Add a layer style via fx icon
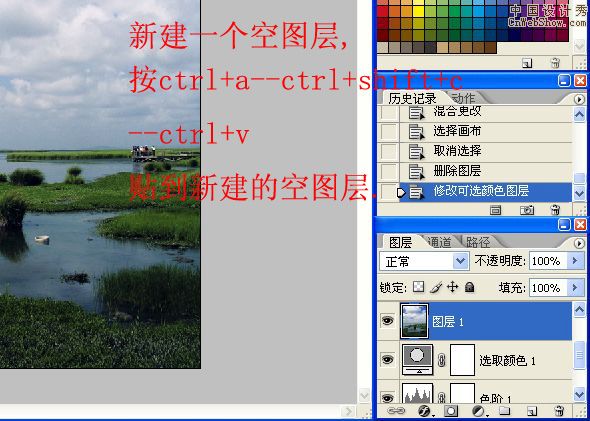Image resolution: width=590 pixels, height=421 pixels. (424, 410)
